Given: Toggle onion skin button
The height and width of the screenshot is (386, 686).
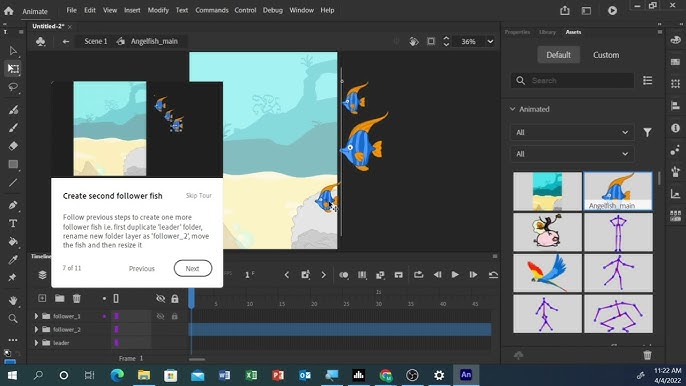Looking at the screenshot, I should pos(344,275).
